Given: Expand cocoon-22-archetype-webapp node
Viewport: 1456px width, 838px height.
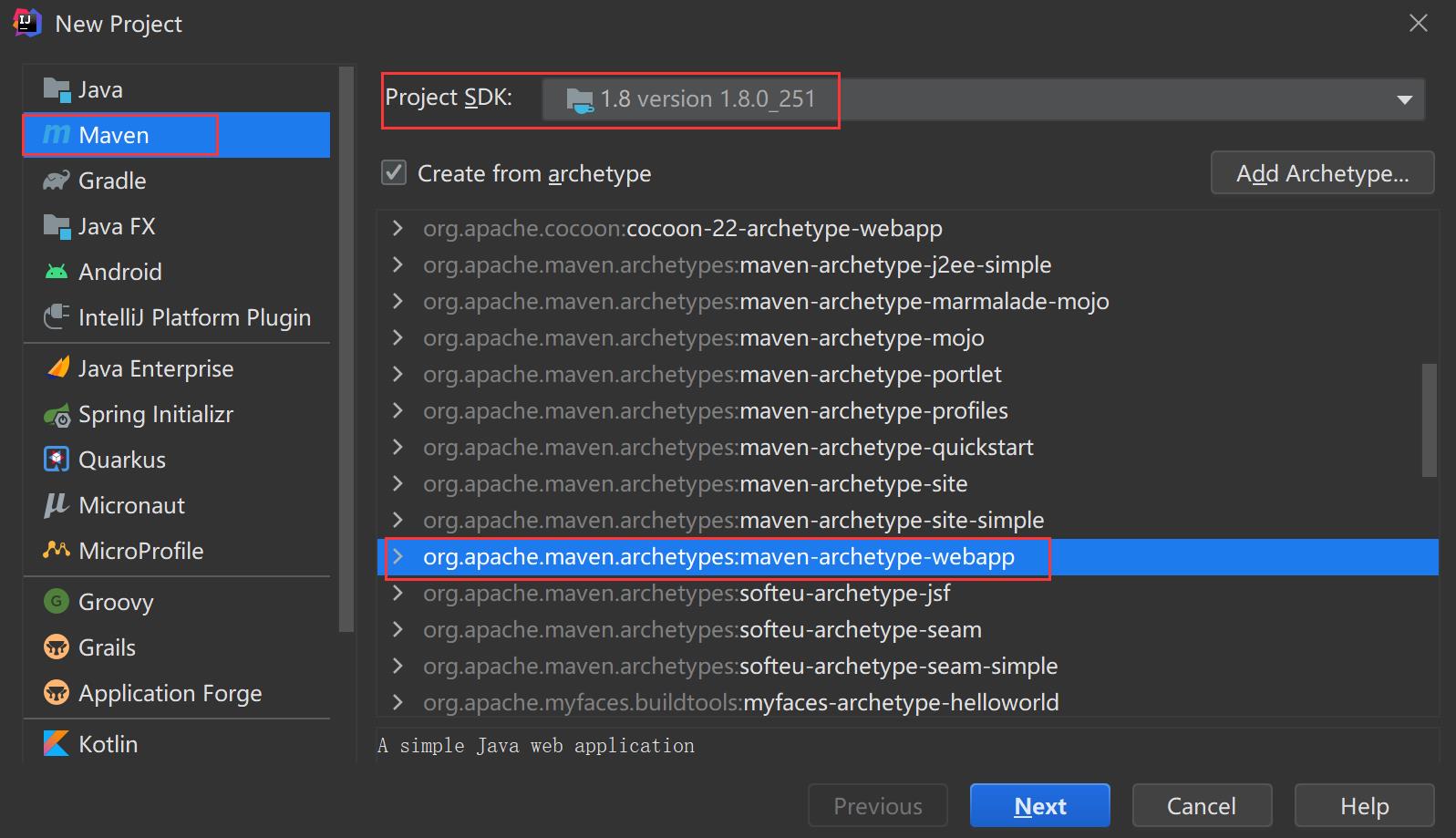Looking at the screenshot, I should [398, 228].
